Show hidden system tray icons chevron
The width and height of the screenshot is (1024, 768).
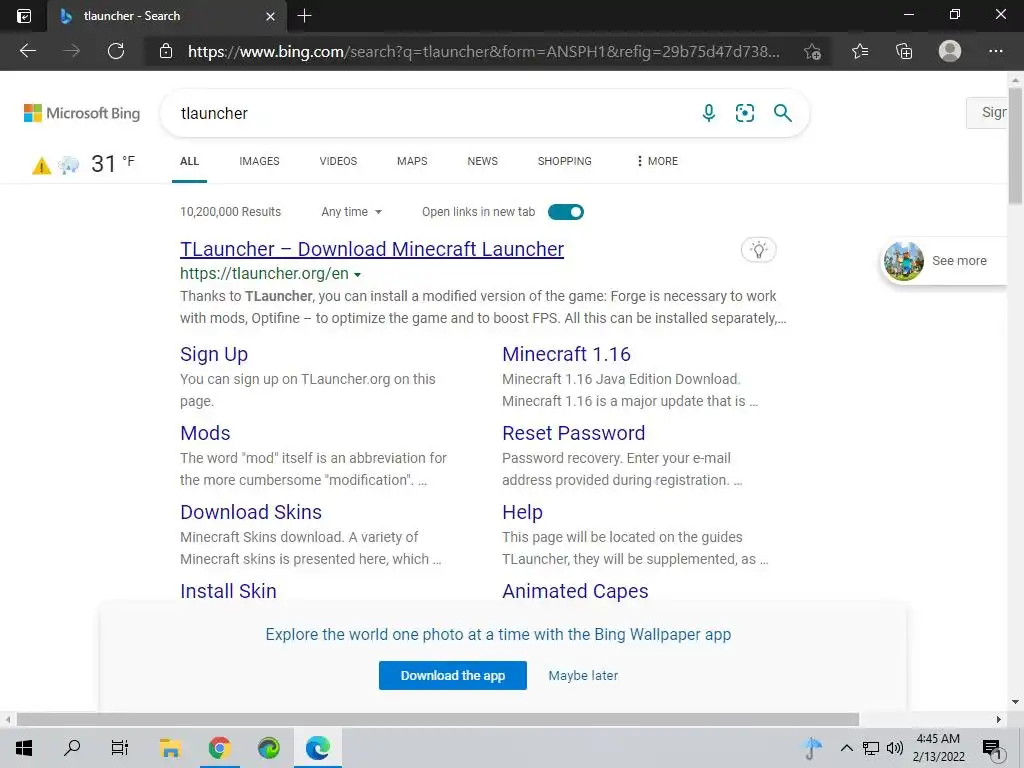(x=846, y=748)
